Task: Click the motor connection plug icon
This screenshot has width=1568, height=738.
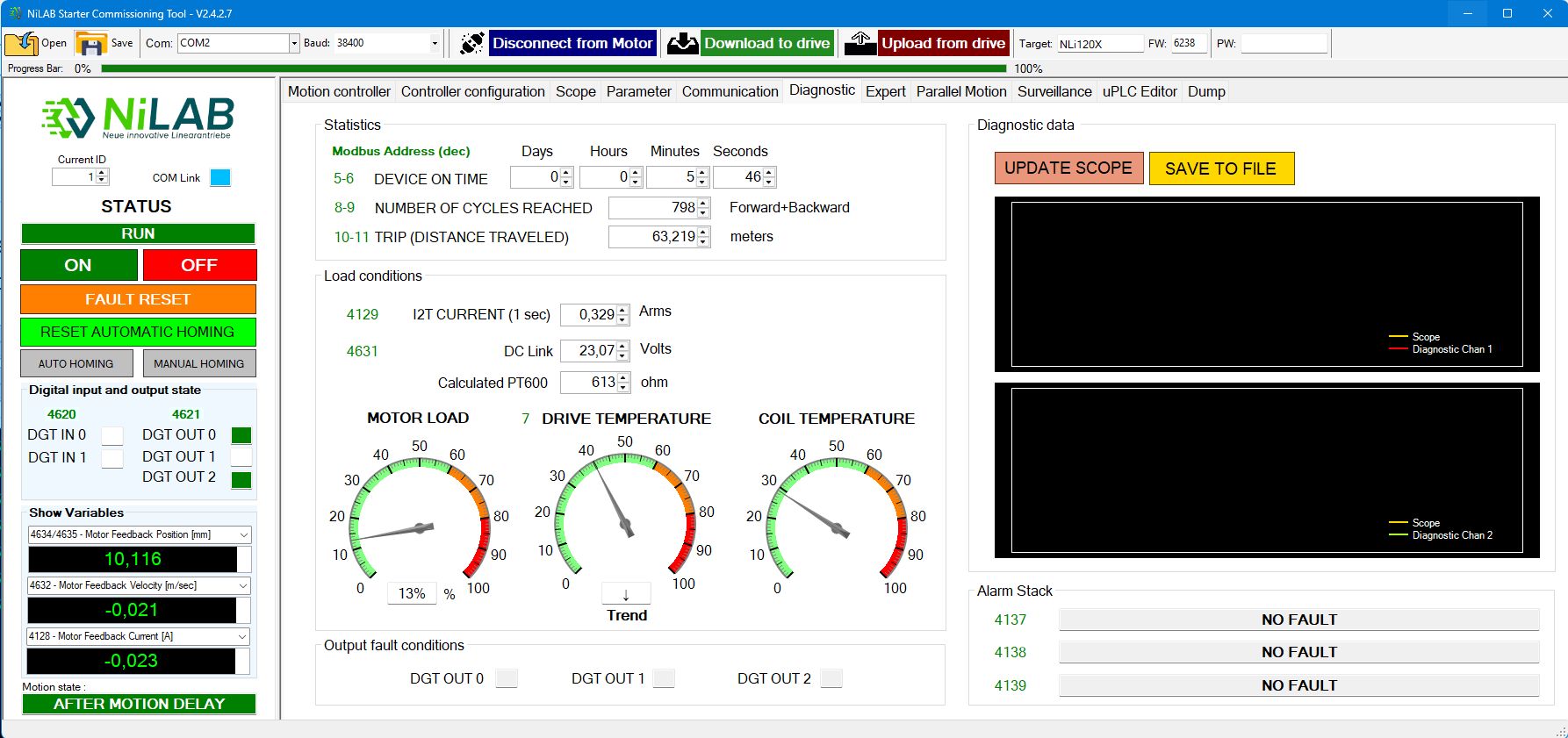Action: pos(471,43)
